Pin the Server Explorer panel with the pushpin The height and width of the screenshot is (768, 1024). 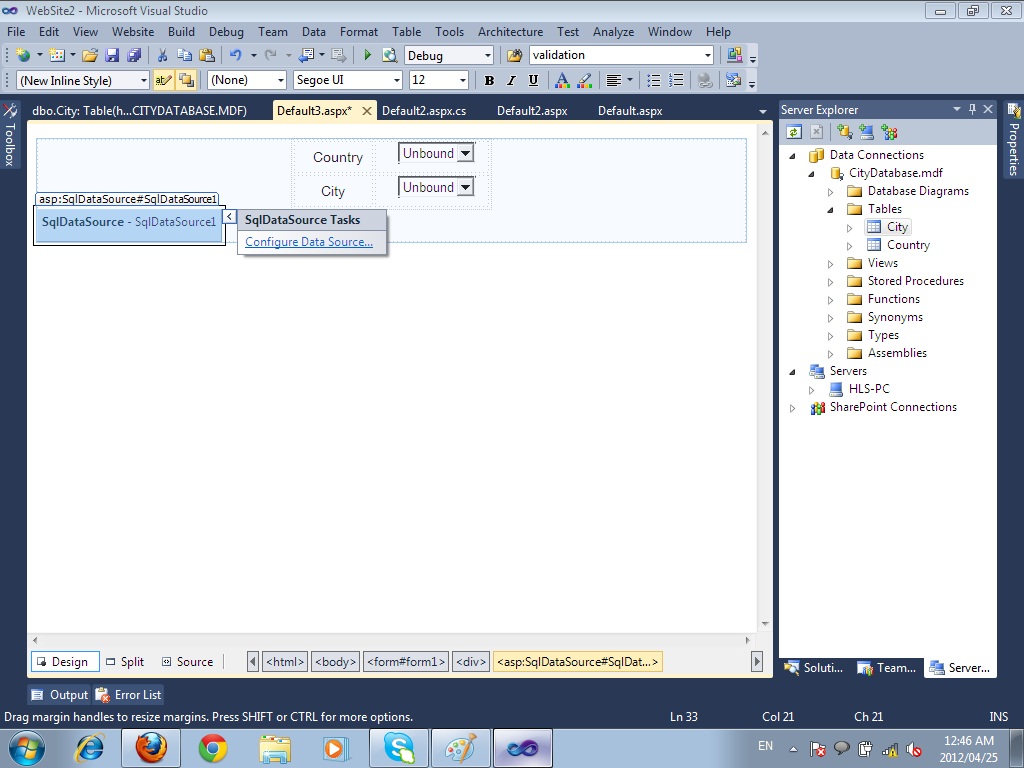[972, 109]
